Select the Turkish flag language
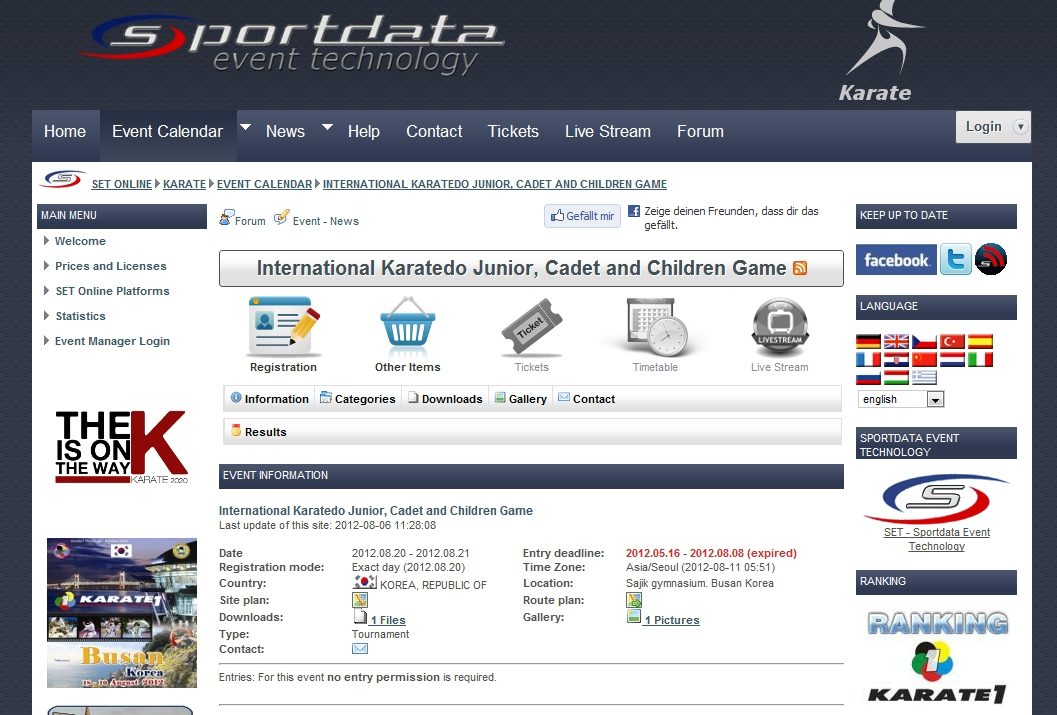 (x=953, y=342)
